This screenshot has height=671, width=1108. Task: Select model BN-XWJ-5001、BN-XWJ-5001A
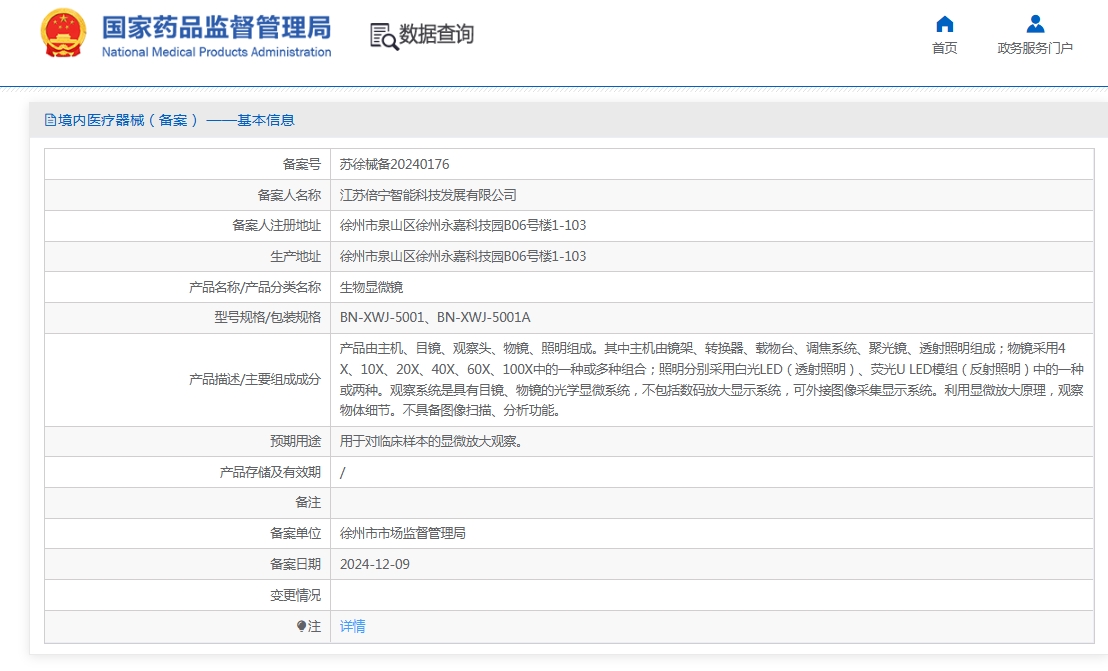[435, 318]
